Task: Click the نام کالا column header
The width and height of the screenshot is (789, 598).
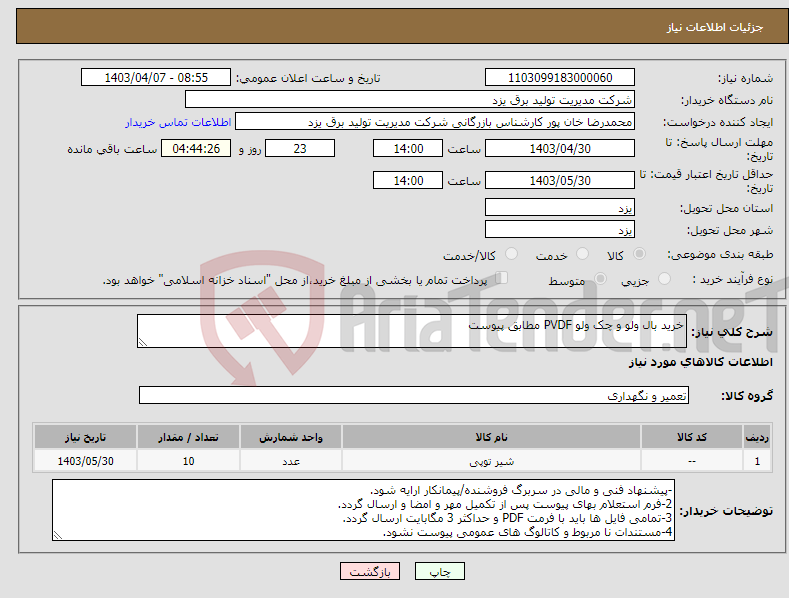Action: click(491, 437)
